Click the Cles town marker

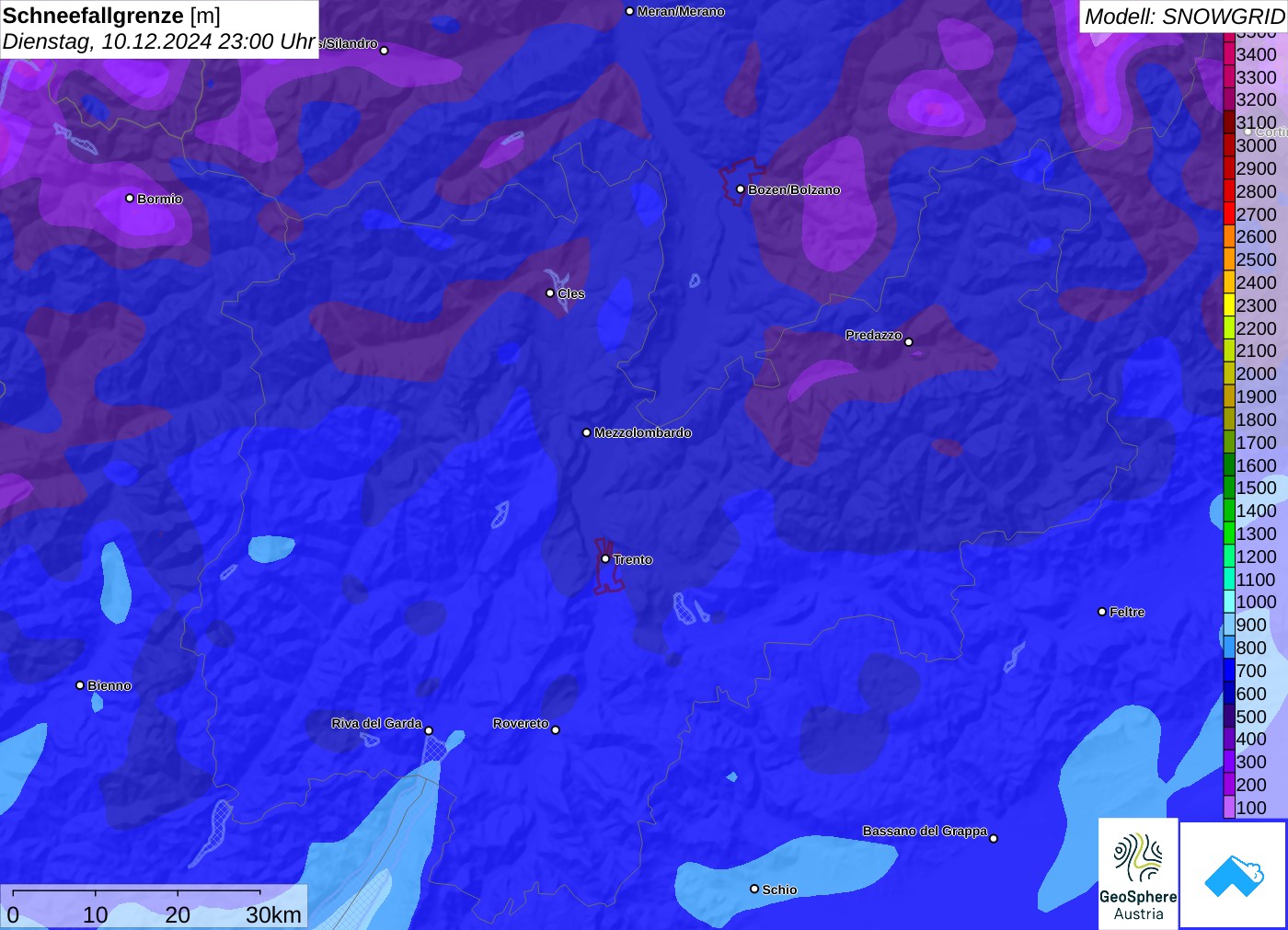click(550, 293)
